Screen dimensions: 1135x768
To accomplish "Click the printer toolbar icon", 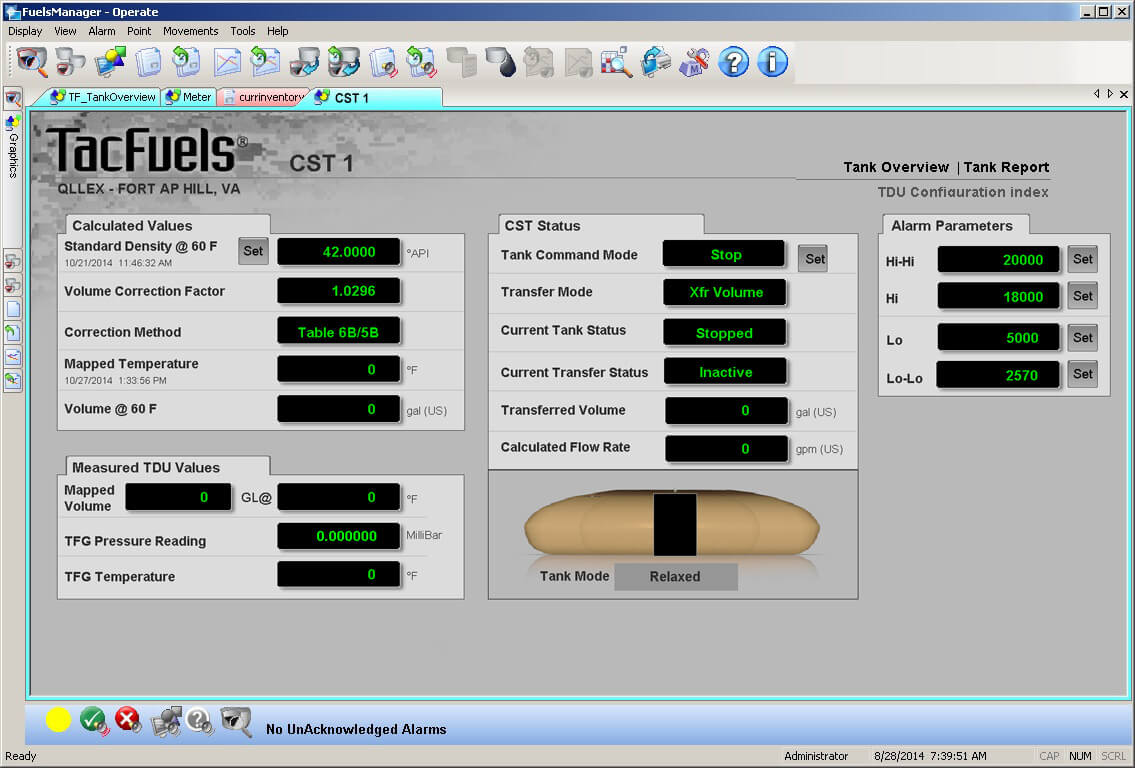I will tap(655, 62).
